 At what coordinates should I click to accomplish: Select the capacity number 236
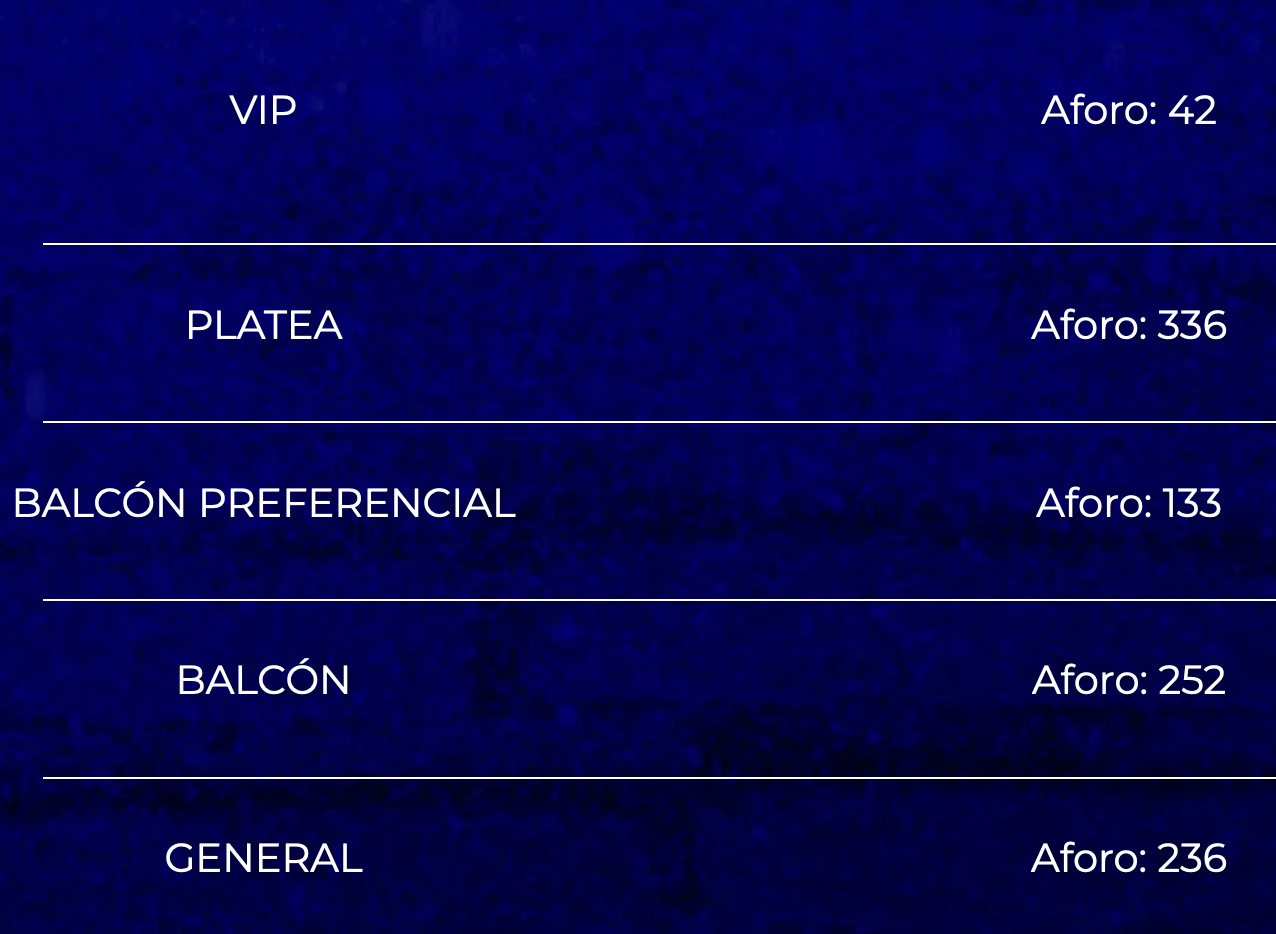[1192, 858]
